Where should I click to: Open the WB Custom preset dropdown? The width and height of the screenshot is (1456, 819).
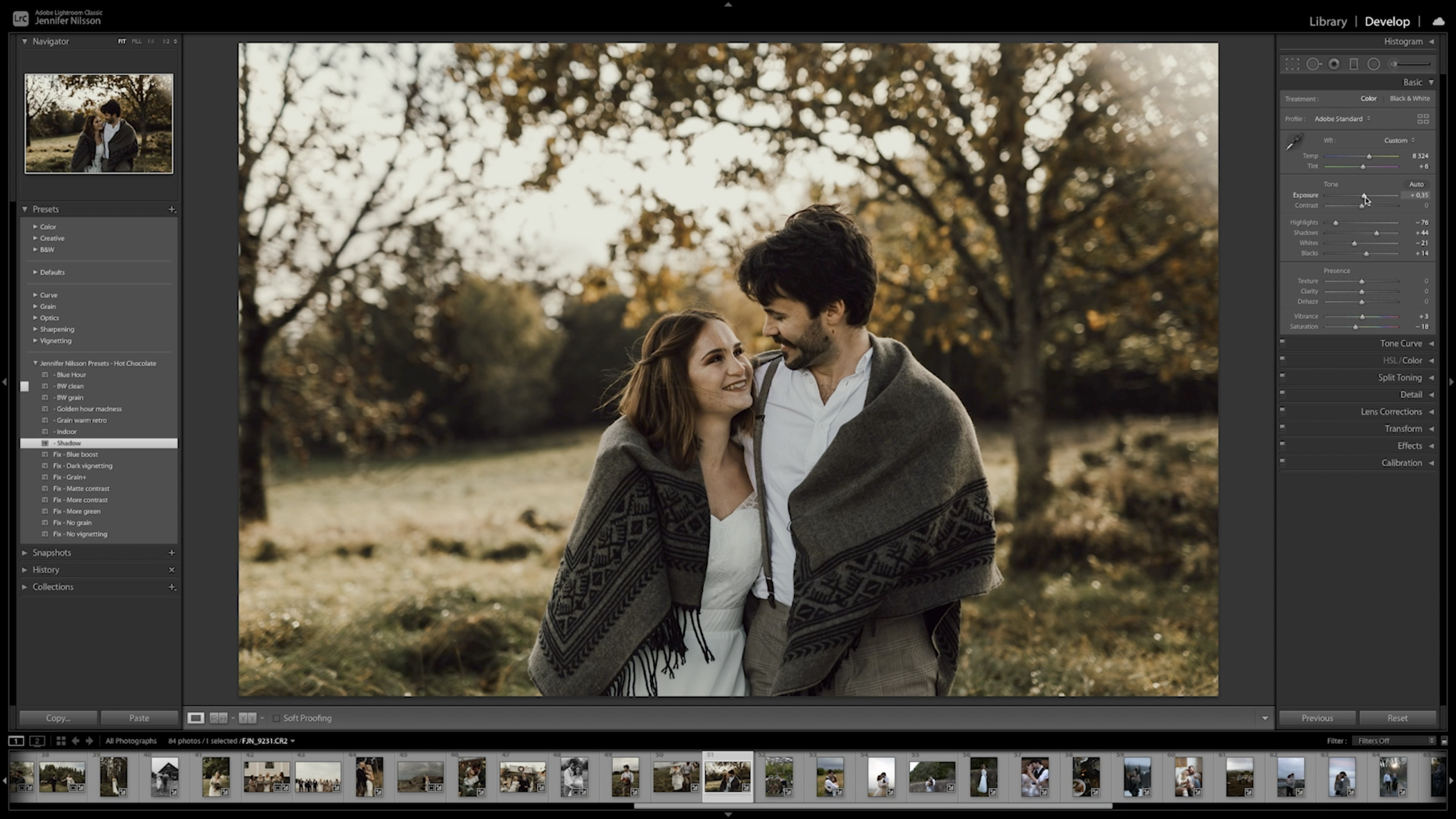[1399, 140]
